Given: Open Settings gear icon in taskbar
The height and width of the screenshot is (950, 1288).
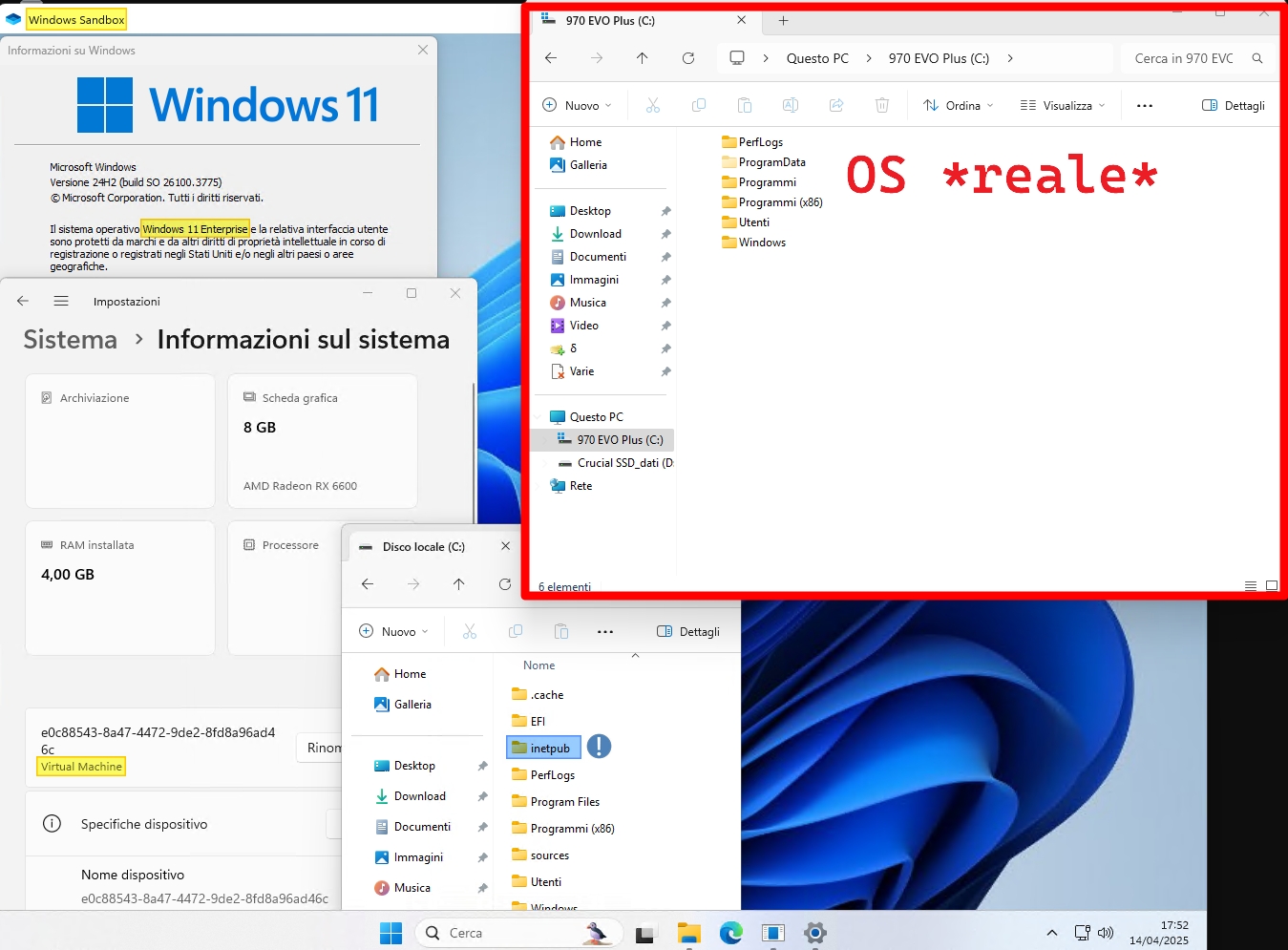Looking at the screenshot, I should [815, 933].
